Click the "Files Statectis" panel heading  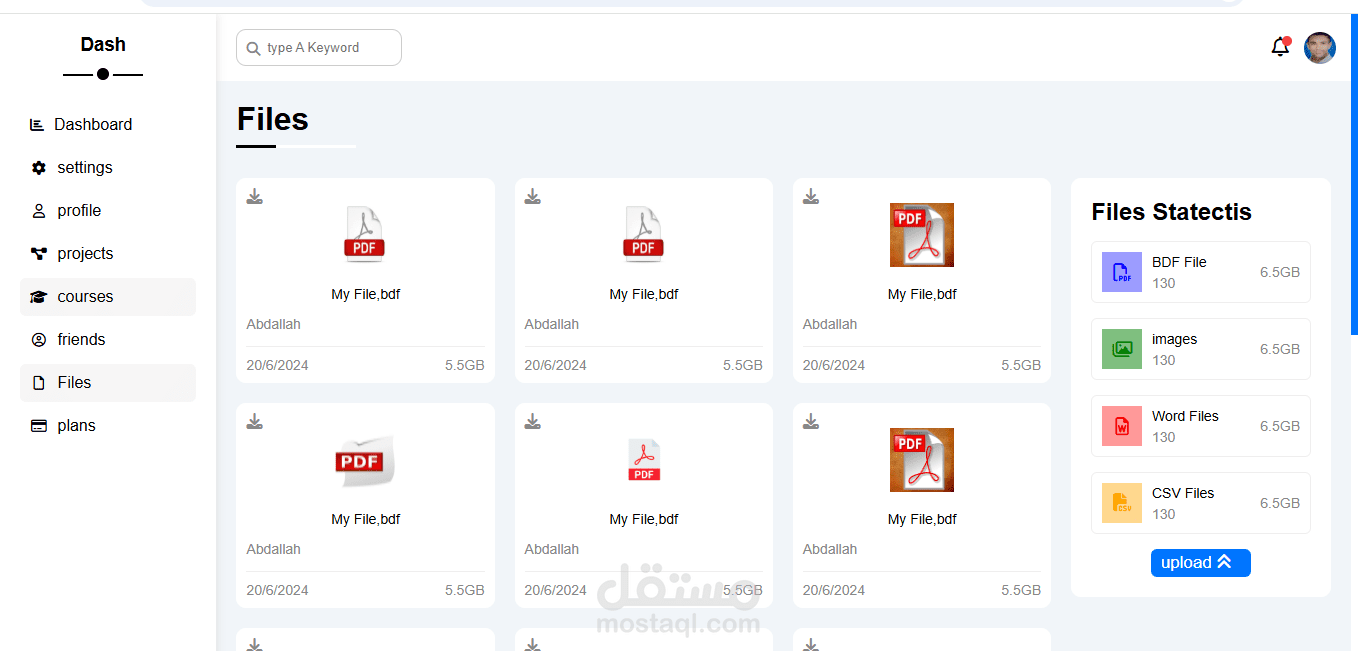pyautogui.click(x=1171, y=212)
